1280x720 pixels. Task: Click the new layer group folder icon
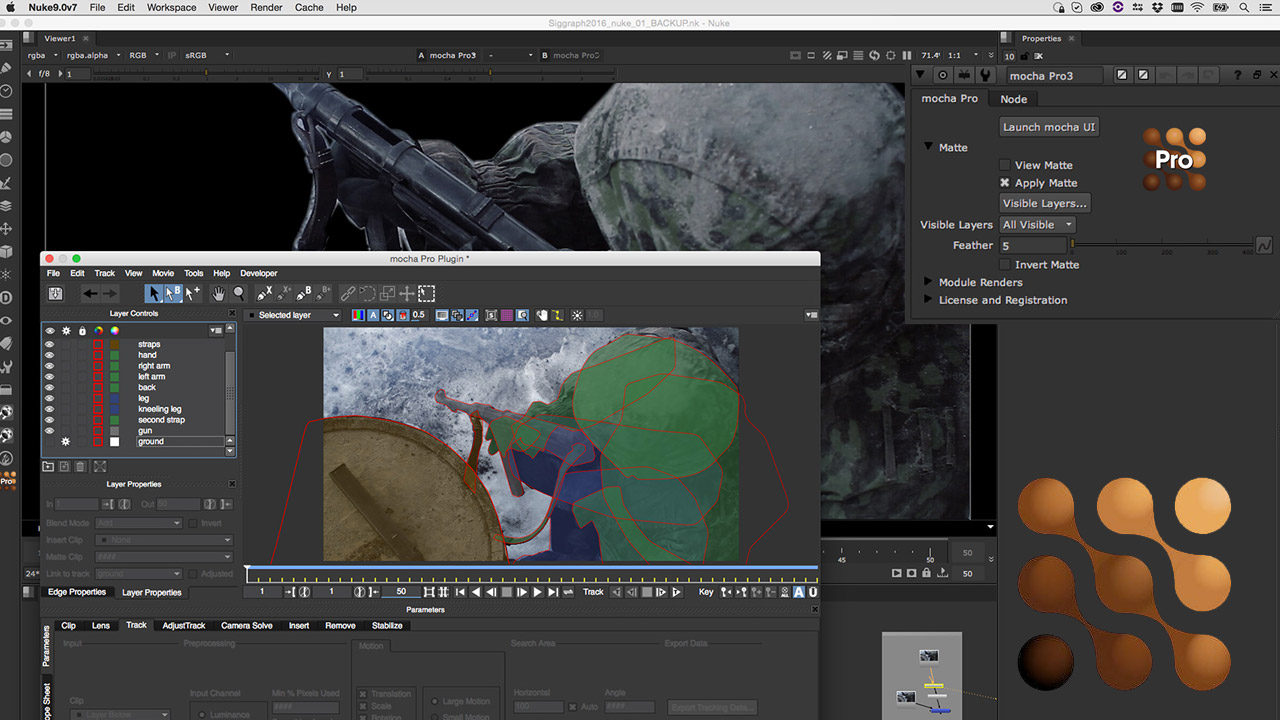pyautogui.click(x=48, y=466)
